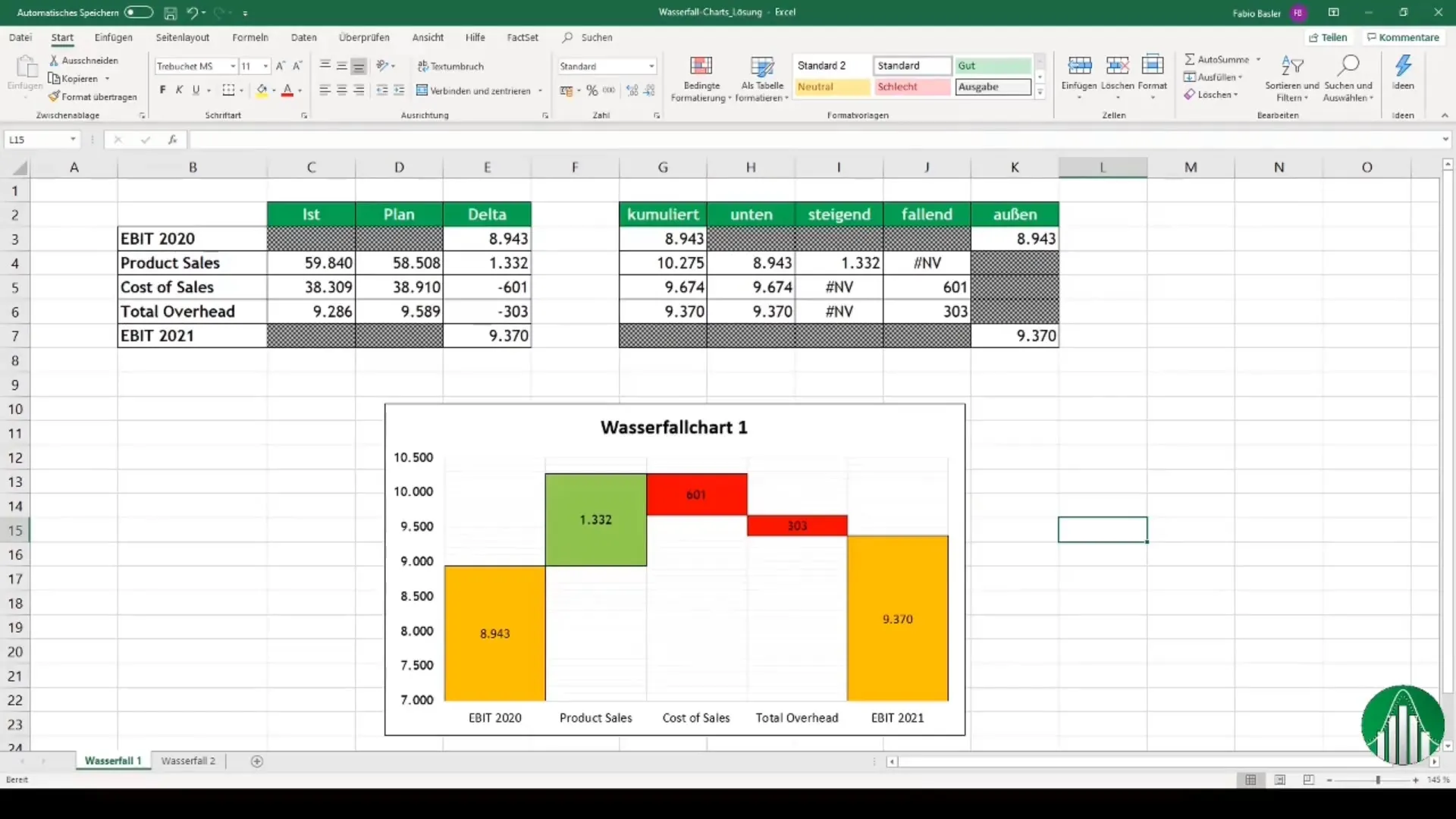Select the Gut cell style
The height and width of the screenshot is (819, 1456).
993,66
